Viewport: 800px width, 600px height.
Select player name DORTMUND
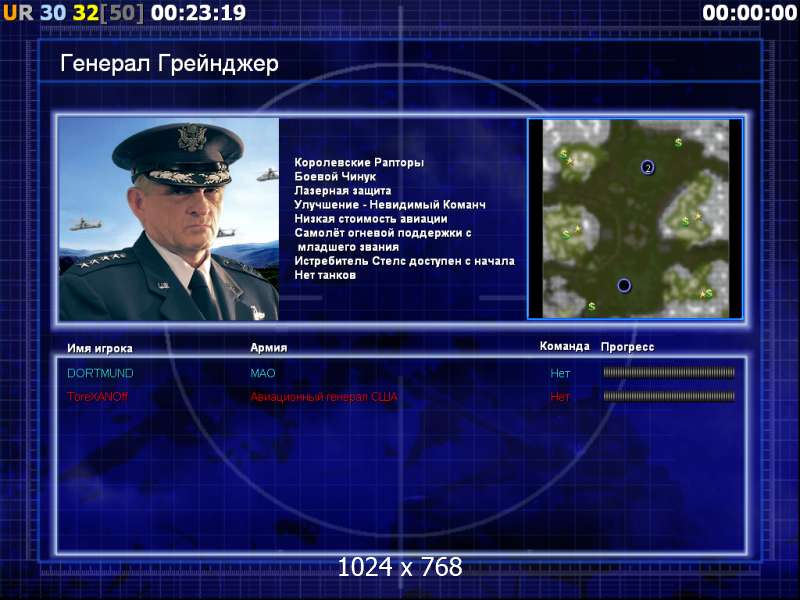point(101,373)
